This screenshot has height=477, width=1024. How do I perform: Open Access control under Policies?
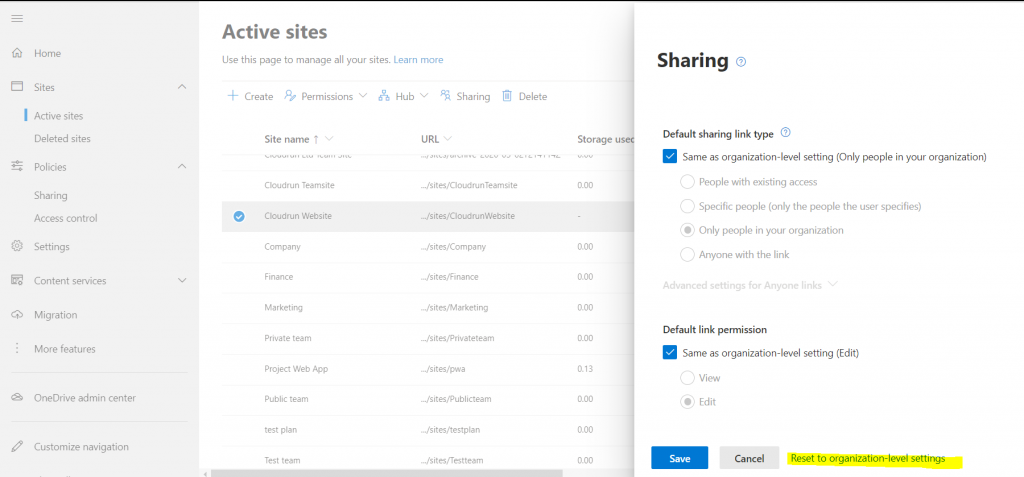[x=66, y=218]
